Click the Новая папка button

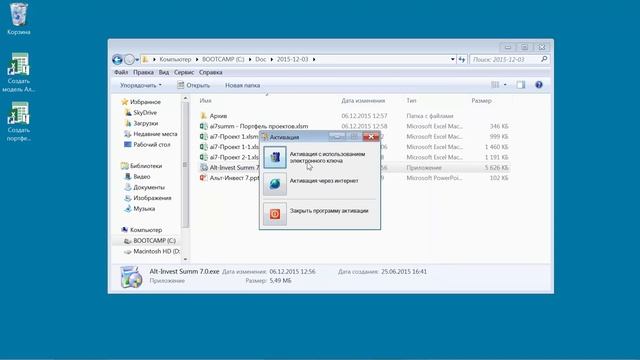click(x=242, y=85)
